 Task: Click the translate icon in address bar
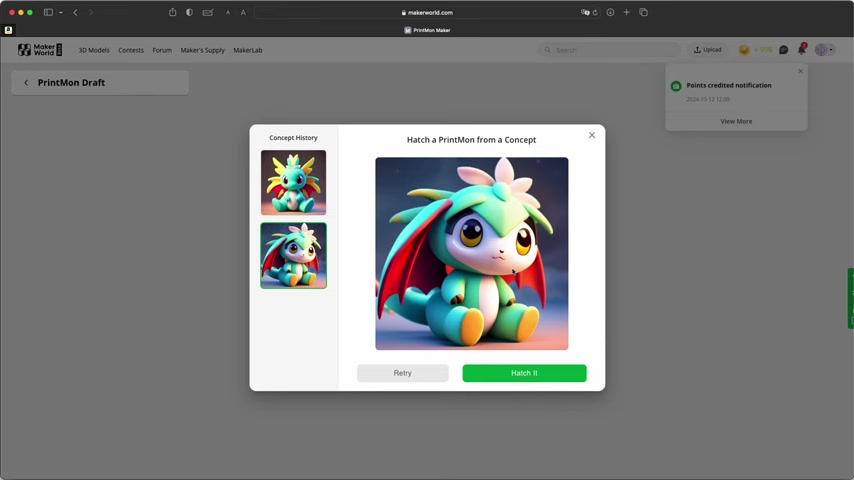pyautogui.click(x=585, y=13)
